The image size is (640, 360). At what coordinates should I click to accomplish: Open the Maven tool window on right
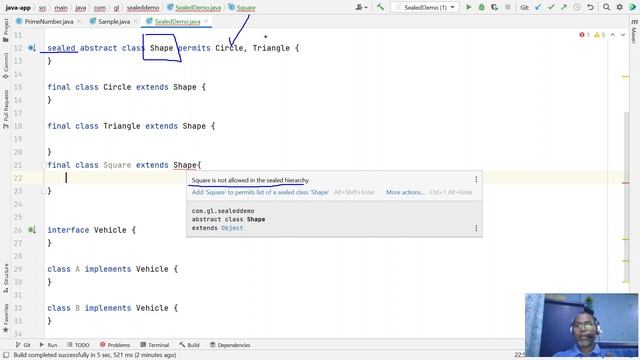(634, 32)
